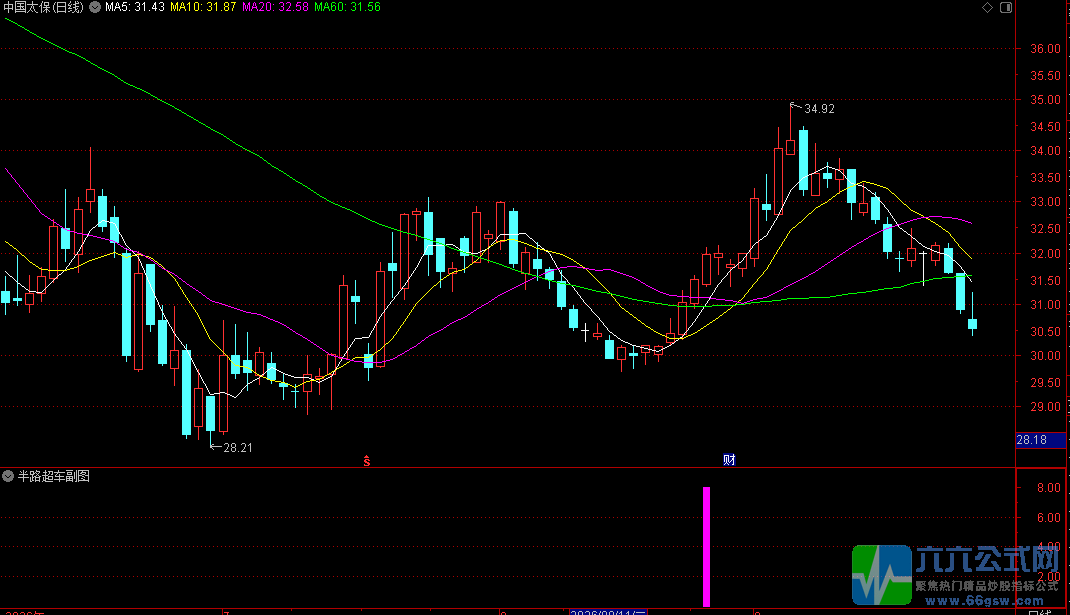Select the MA5: 31.43 indicator label
Viewport: 1070px width, 615px height.
point(134,7)
